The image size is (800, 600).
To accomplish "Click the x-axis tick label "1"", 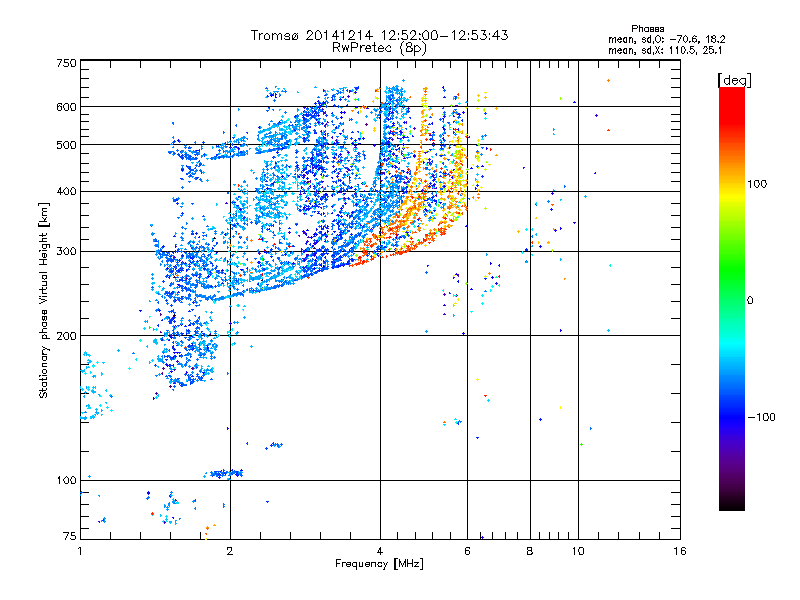I will [80, 551].
